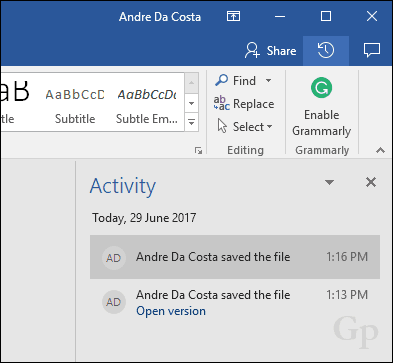This screenshot has height=363, width=393.
Task: Open Activity pane options dropdown arrow
Action: [x=329, y=182]
